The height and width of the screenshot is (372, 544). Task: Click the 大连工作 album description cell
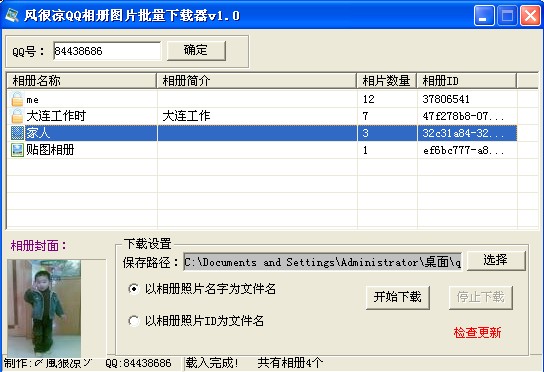coord(186,116)
